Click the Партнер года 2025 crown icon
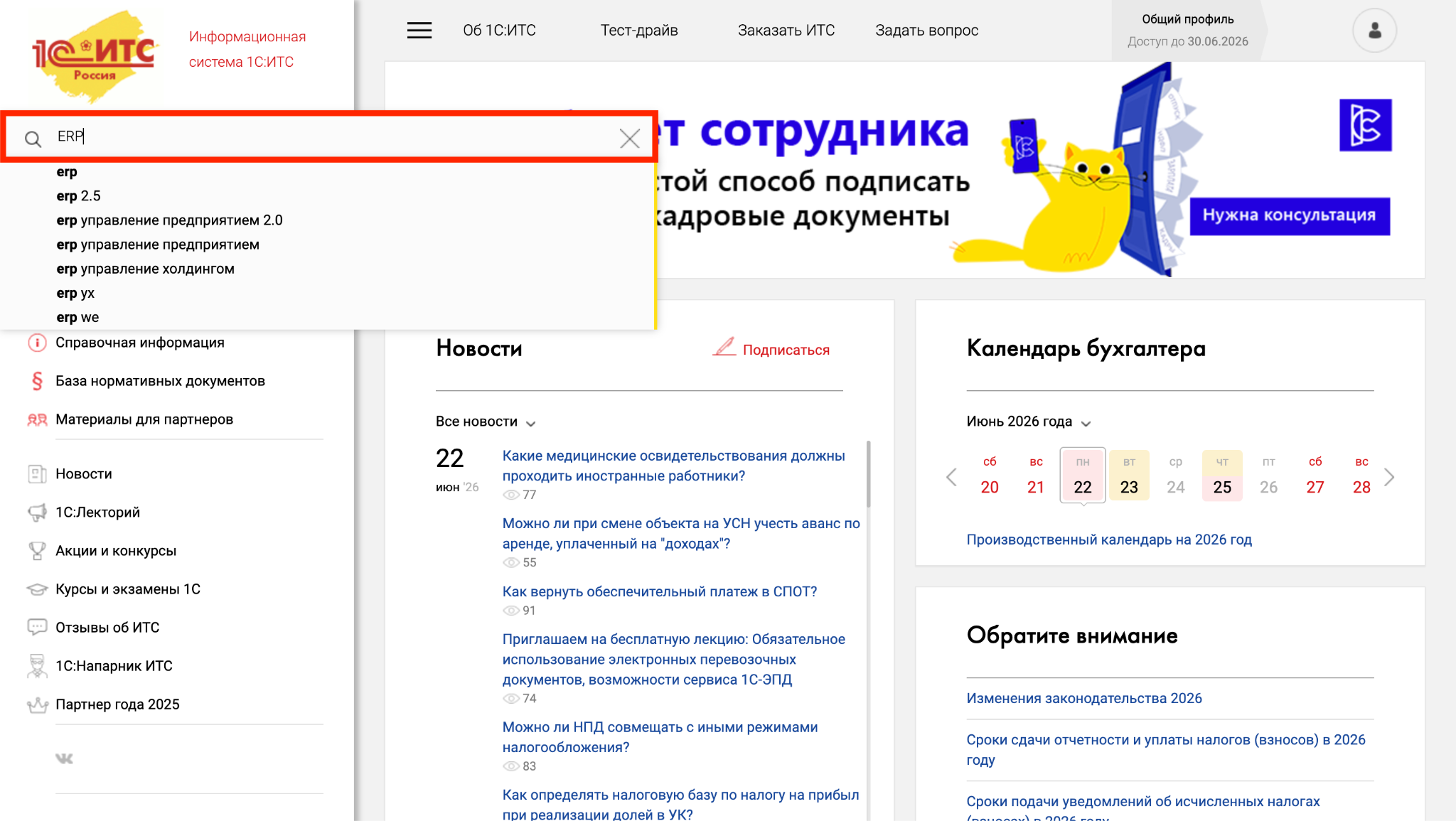The height and width of the screenshot is (821, 1456). coord(37,704)
